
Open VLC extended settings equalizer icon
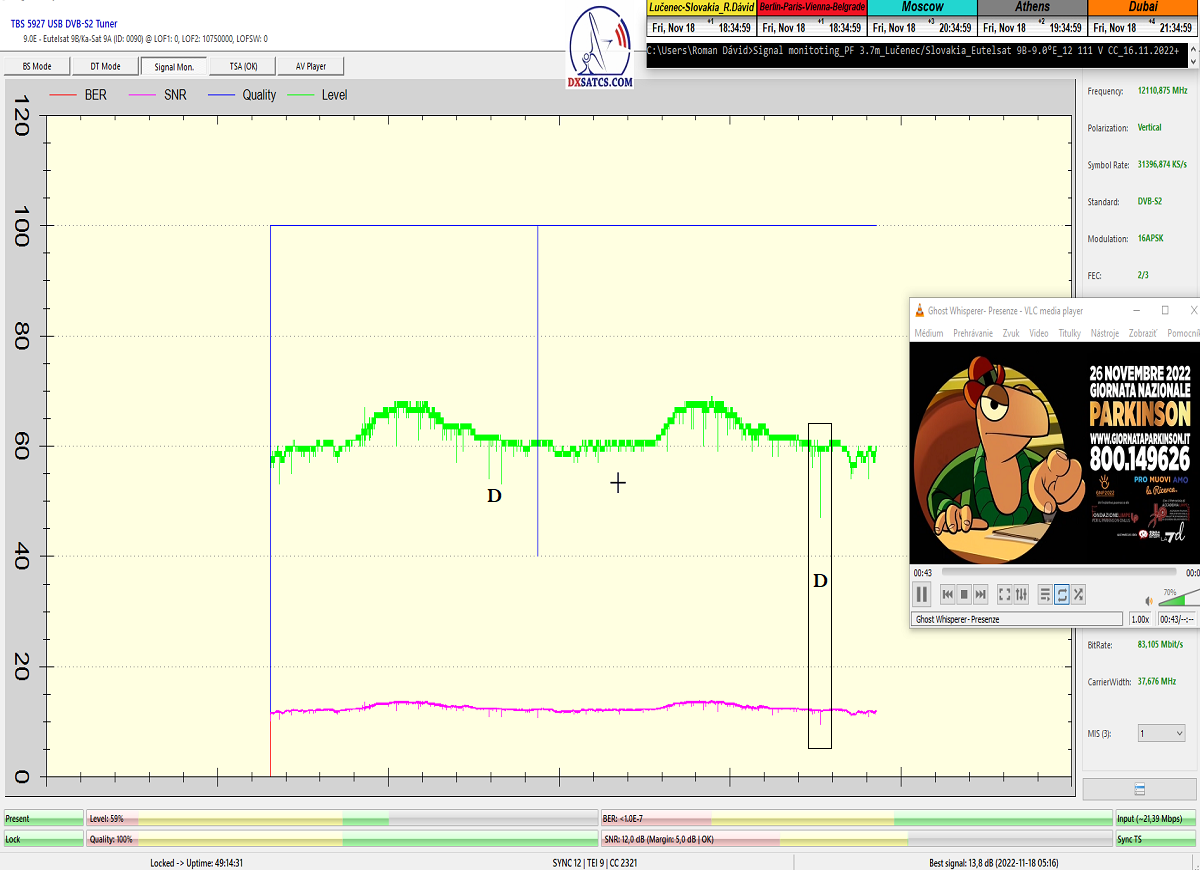(x=1021, y=595)
